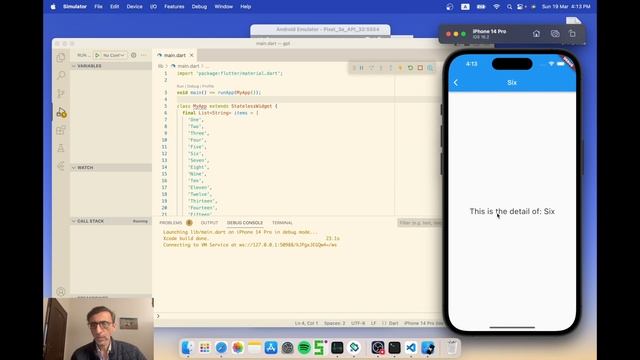Open the App Store from the Dock

[271, 348]
